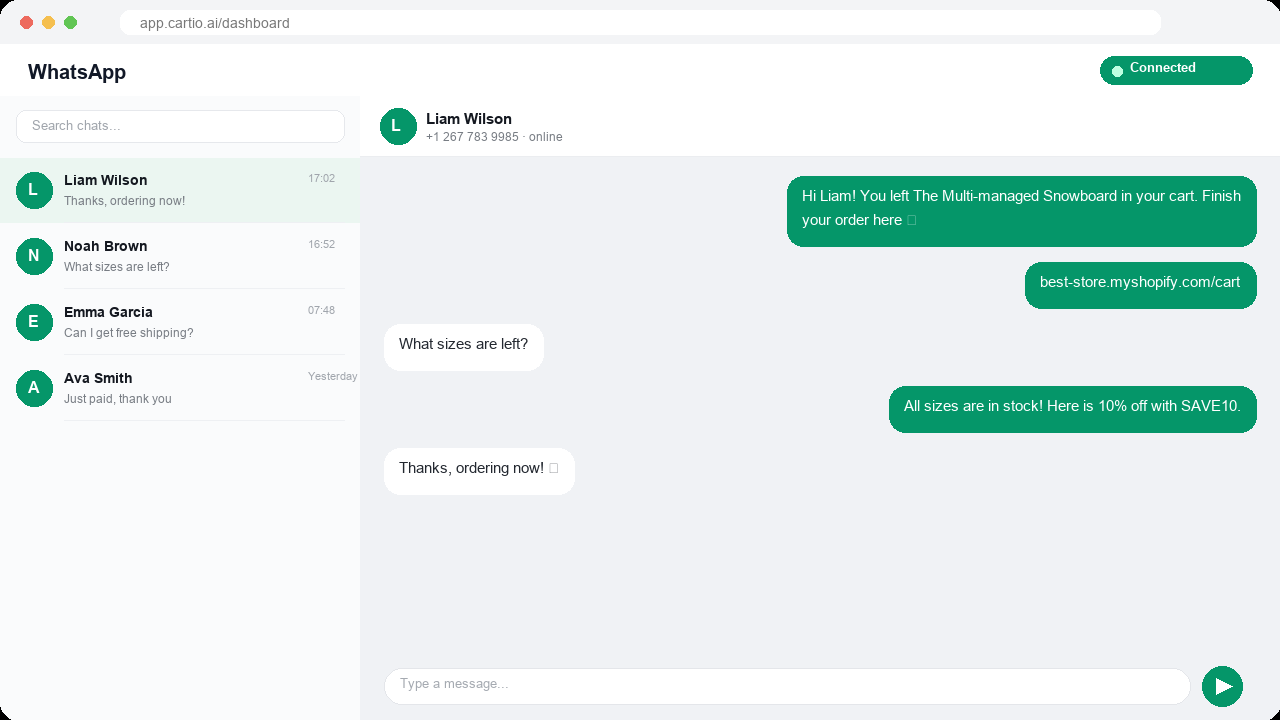Open the Emma Garcia conversation
Screen dimensions: 1280x720
coord(180,322)
